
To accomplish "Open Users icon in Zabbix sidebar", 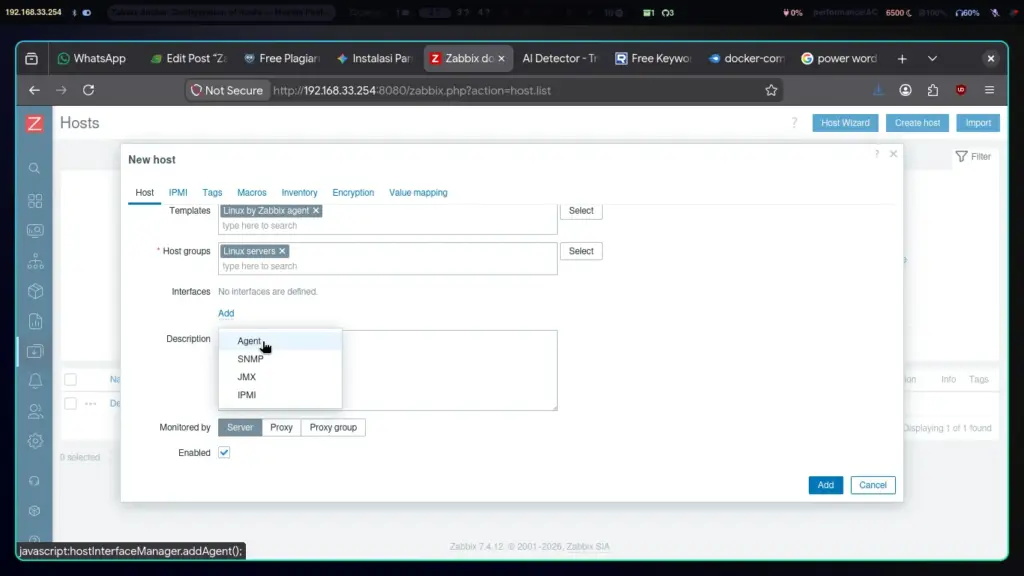I will (x=35, y=411).
